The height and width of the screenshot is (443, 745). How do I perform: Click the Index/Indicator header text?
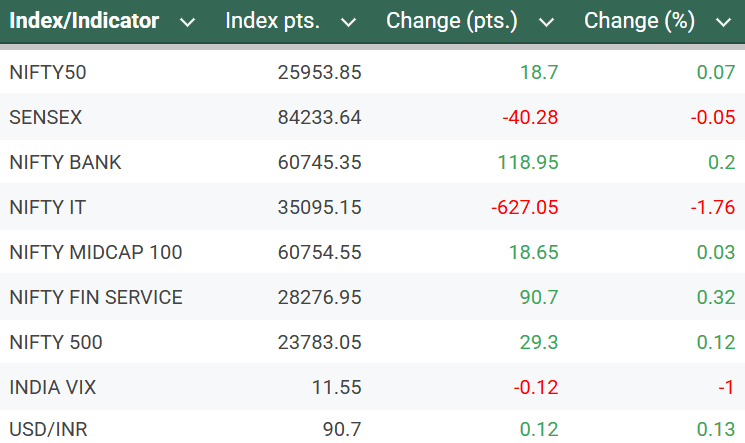(x=84, y=21)
